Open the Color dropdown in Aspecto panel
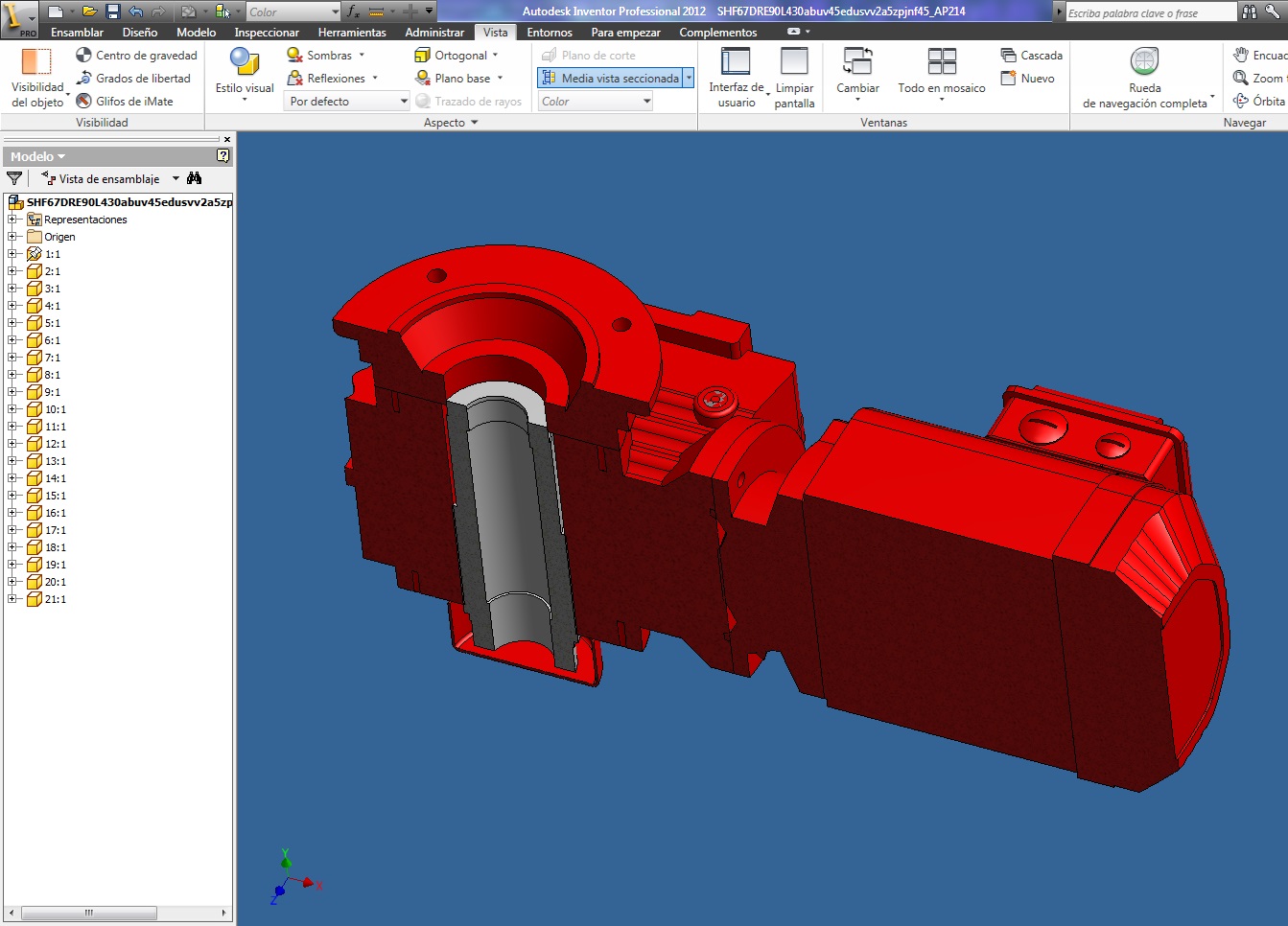This screenshot has height=926, width=1288. [596, 102]
